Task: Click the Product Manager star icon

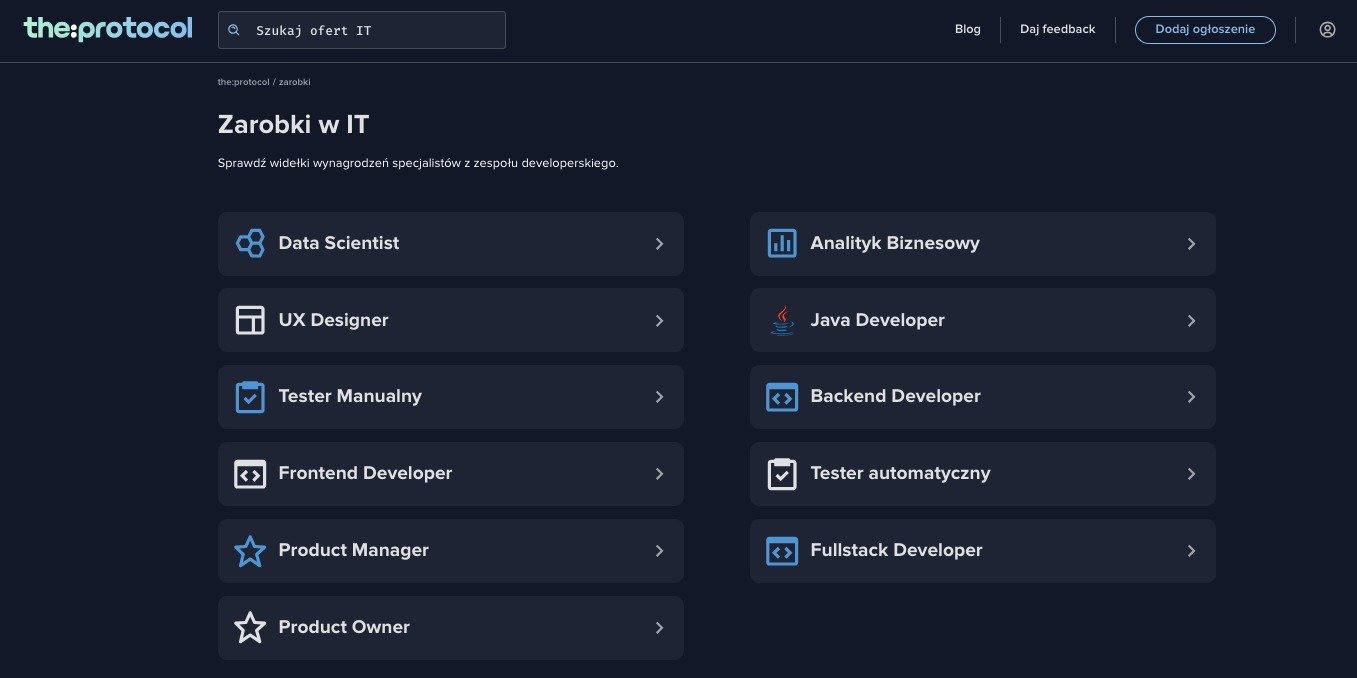Action: click(250, 550)
